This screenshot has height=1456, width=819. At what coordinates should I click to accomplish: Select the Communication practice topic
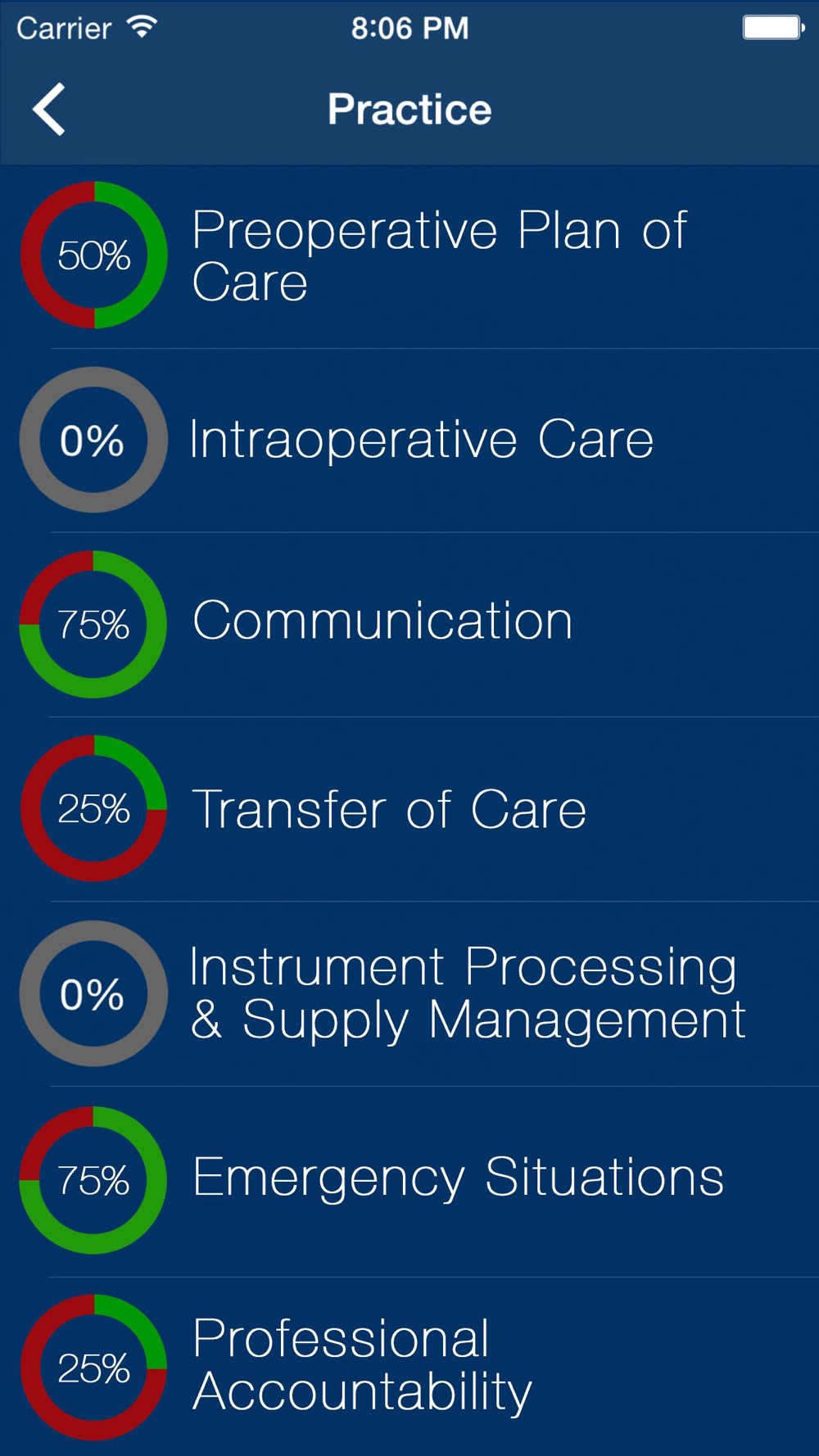(x=409, y=625)
